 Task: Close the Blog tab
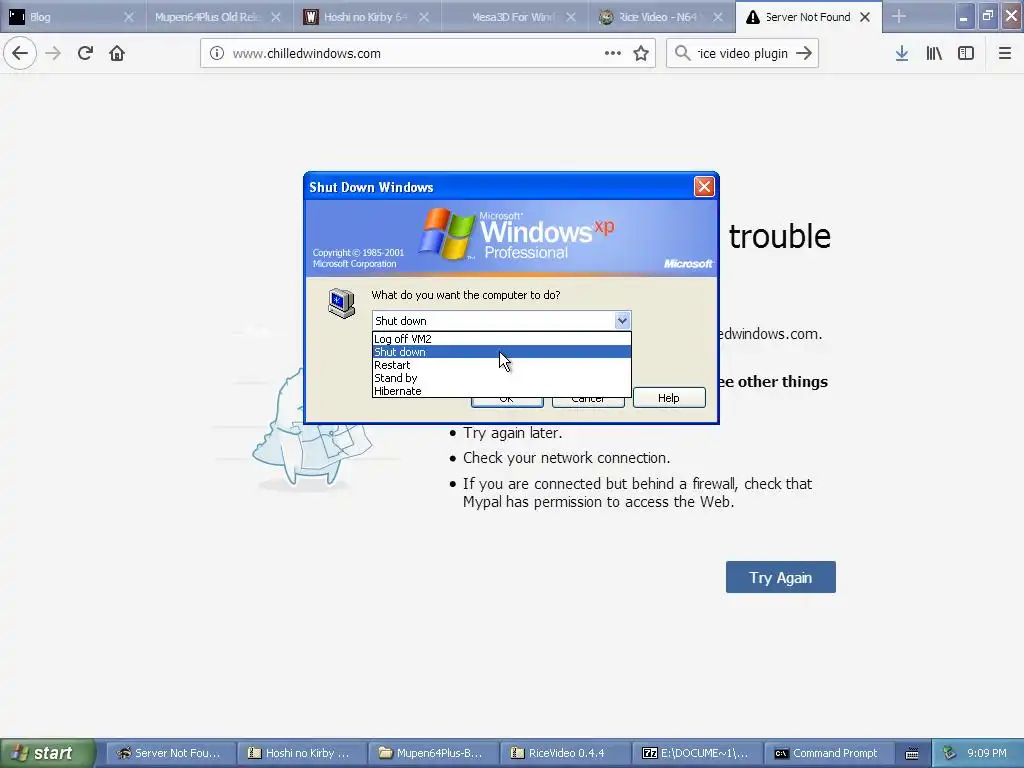pos(129,17)
